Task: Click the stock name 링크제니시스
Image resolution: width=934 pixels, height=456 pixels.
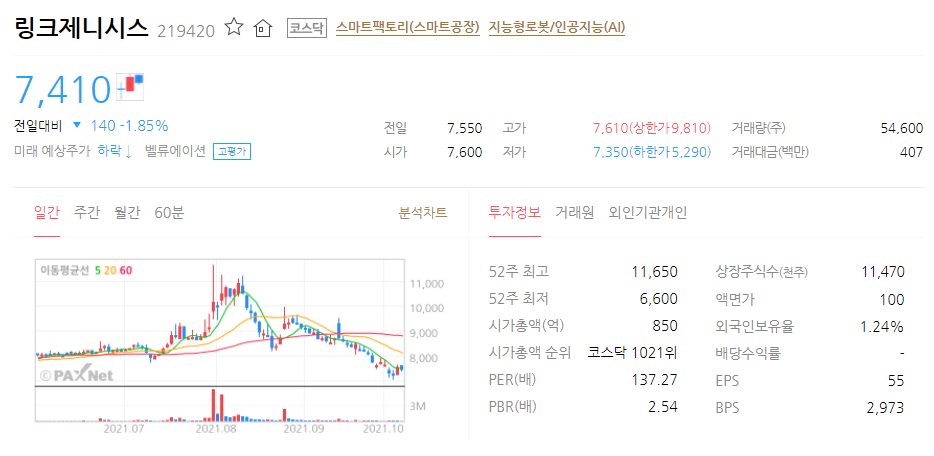Action: tap(81, 27)
